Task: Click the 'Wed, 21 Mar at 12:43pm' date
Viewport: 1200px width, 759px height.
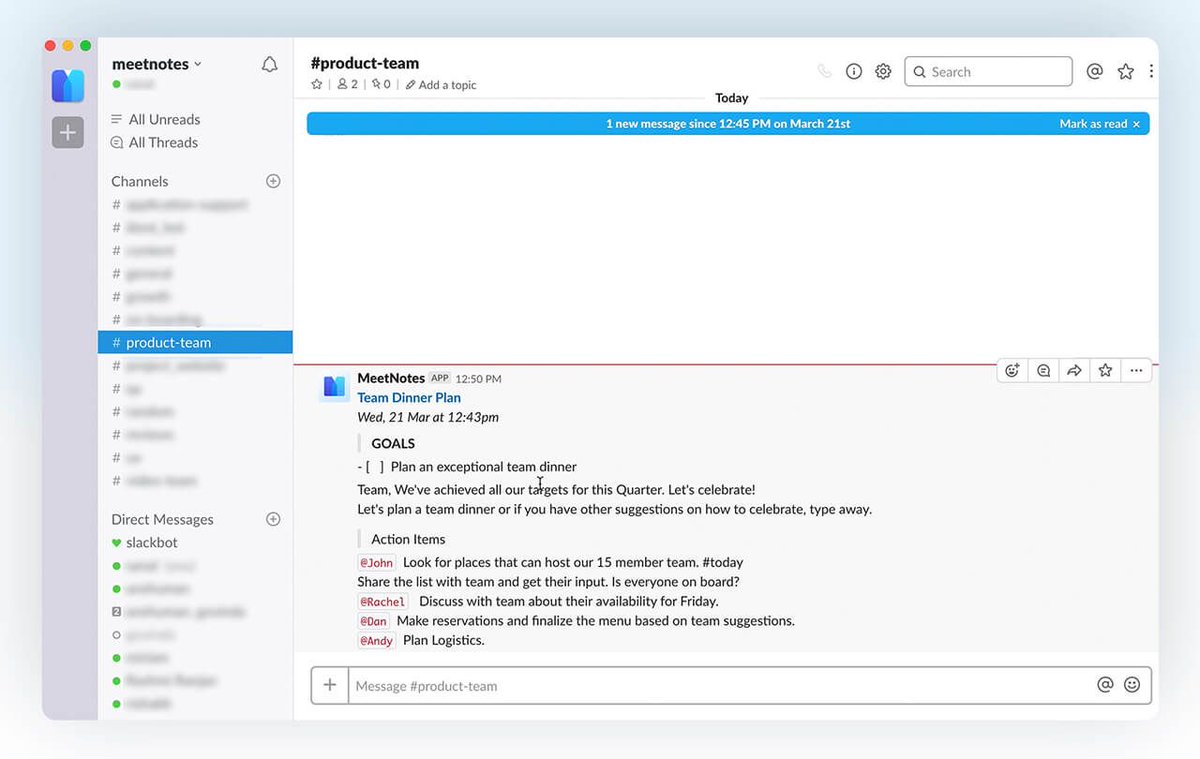Action: click(x=428, y=417)
